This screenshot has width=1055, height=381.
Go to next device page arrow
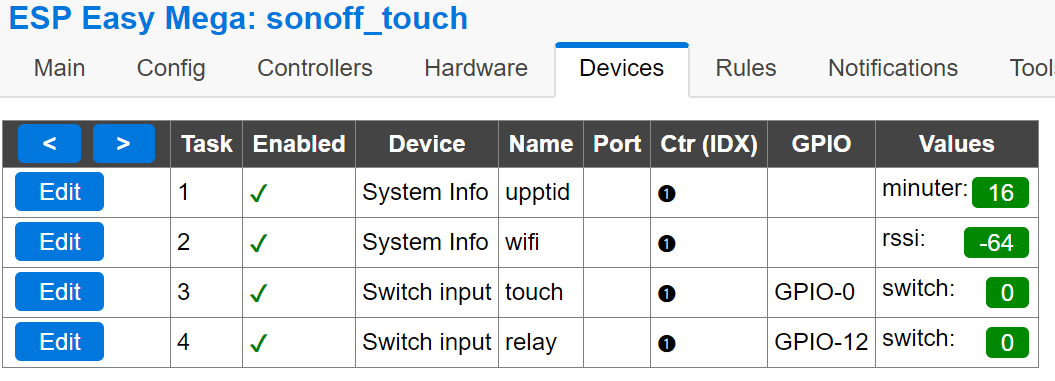[x=123, y=143]
